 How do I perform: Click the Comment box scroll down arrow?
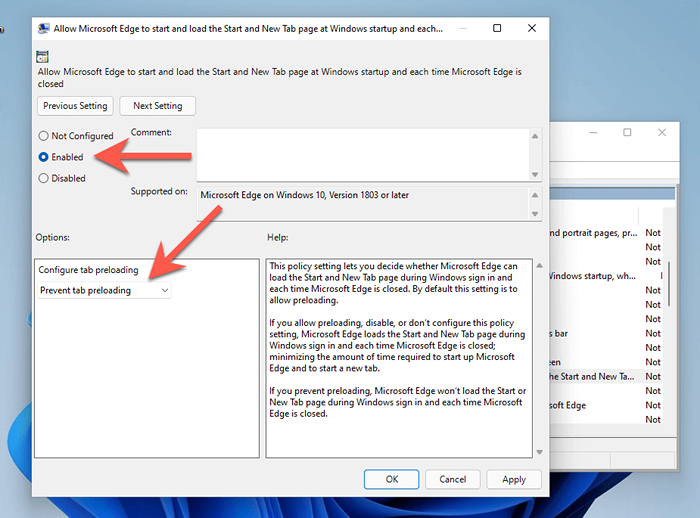tap(535, 175)
